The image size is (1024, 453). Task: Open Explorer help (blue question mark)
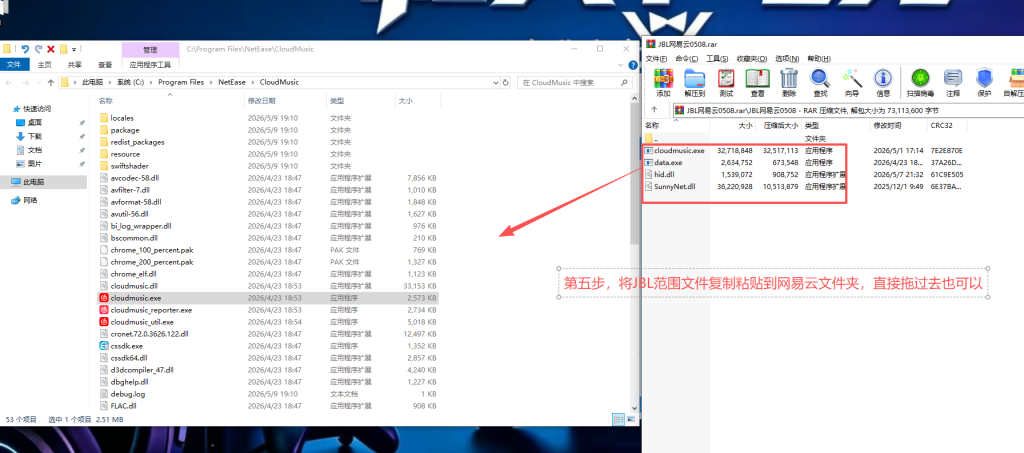pyautogui.click(x=632, y=65)
